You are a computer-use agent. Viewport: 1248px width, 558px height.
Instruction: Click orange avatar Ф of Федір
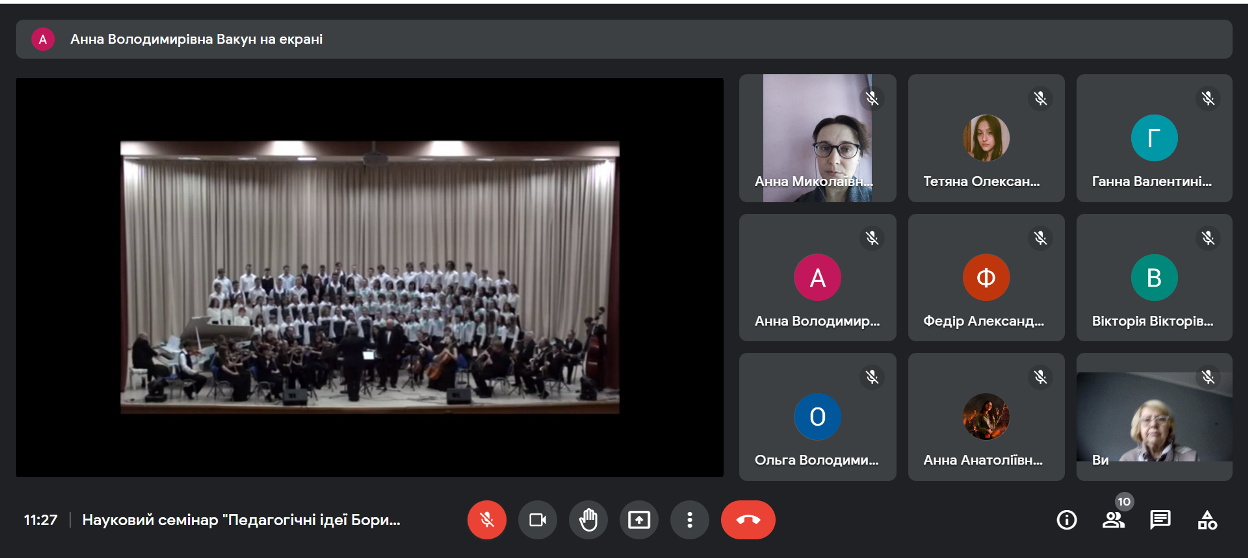(x=986, y=278)
